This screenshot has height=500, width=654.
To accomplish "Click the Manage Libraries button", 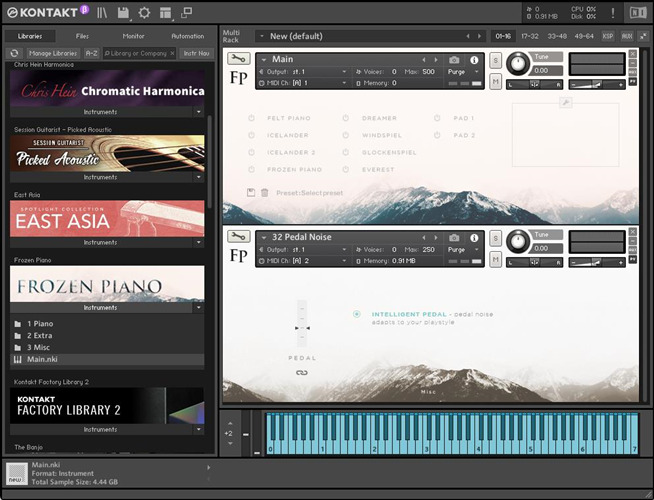I will point(52,53).
